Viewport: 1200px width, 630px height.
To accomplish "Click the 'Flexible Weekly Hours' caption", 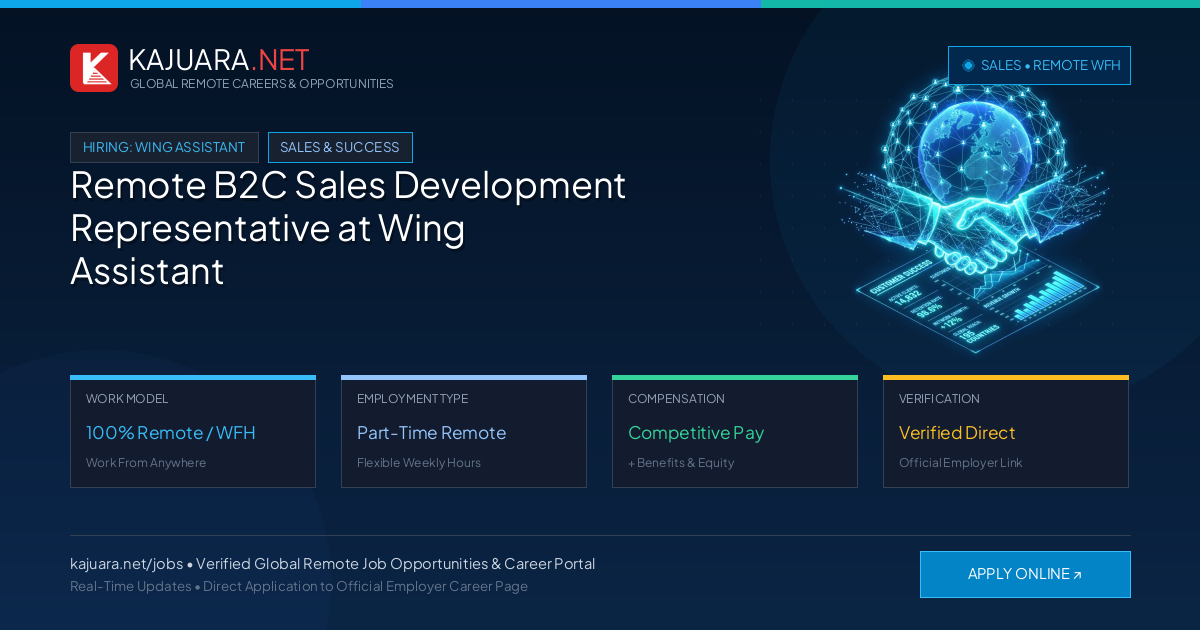I will pos(419,463).
